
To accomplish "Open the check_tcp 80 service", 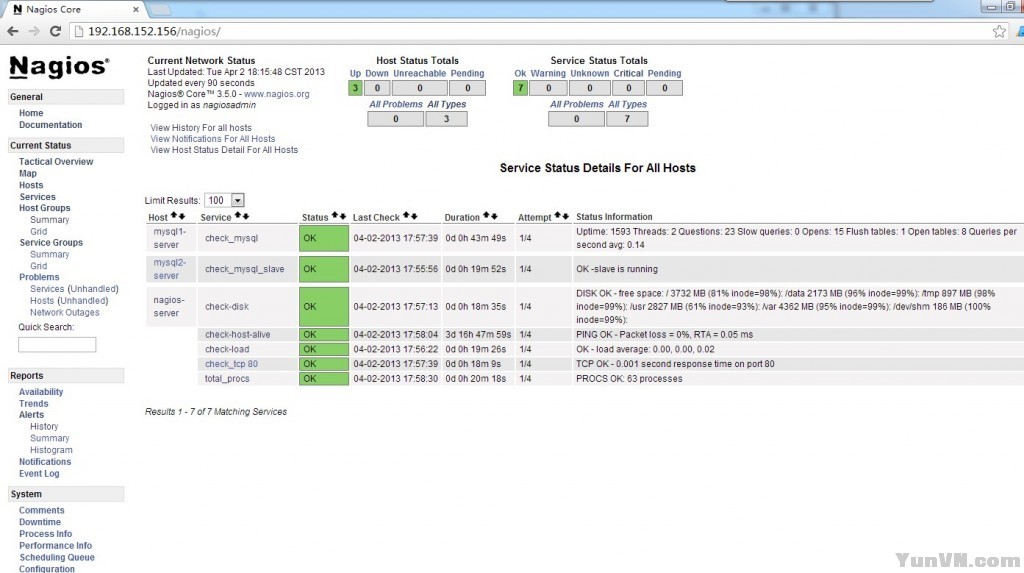I will click(231, 364).
